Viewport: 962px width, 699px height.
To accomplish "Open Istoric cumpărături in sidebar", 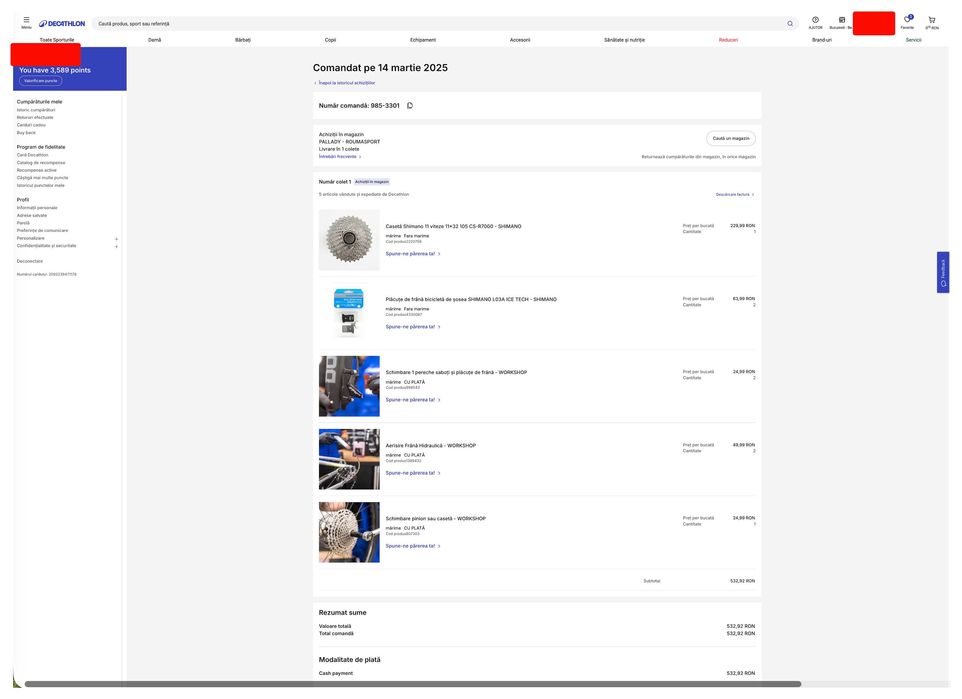I will [x=36, y=110].
